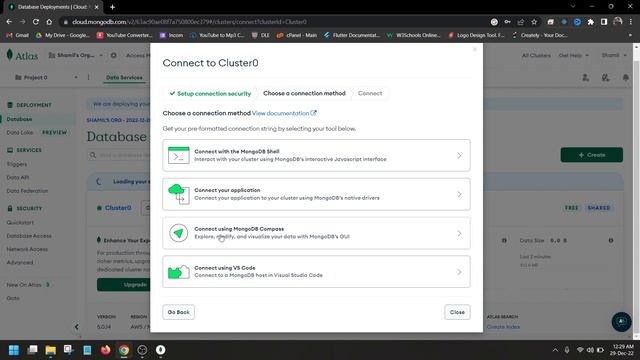Choose Connect your application option
This screenshot has height=360, width=640.
(x=316, y=194)
